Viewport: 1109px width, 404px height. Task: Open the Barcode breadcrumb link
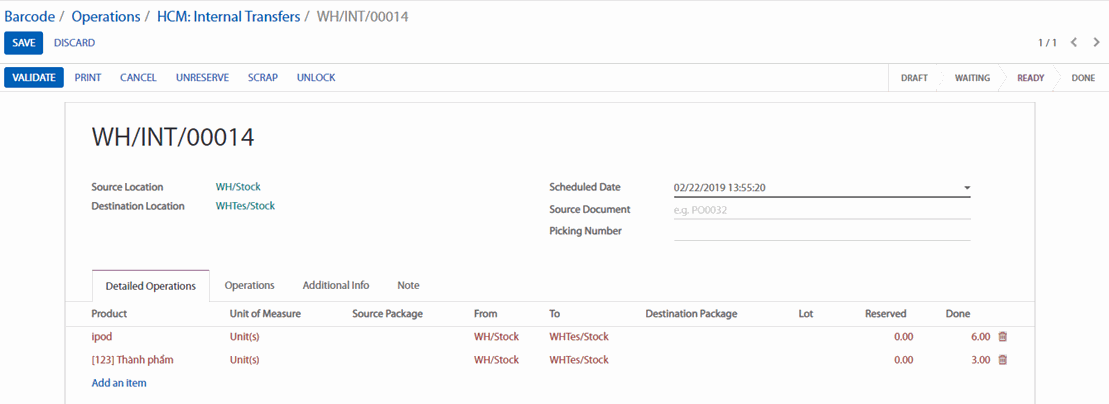tap(30, 16)
